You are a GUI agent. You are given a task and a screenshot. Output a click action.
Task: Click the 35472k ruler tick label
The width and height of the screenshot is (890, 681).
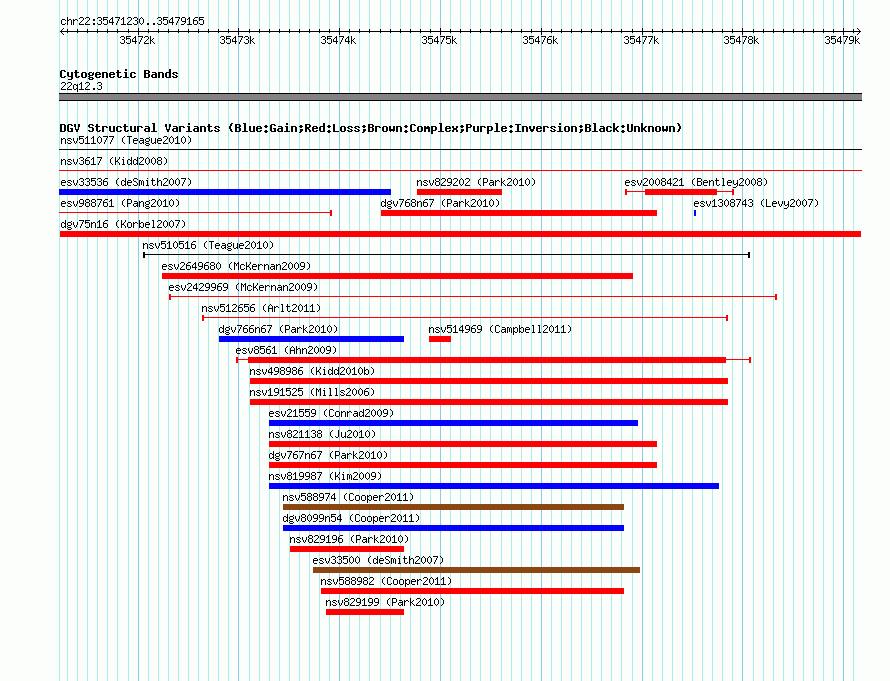[x=137, y=40]
